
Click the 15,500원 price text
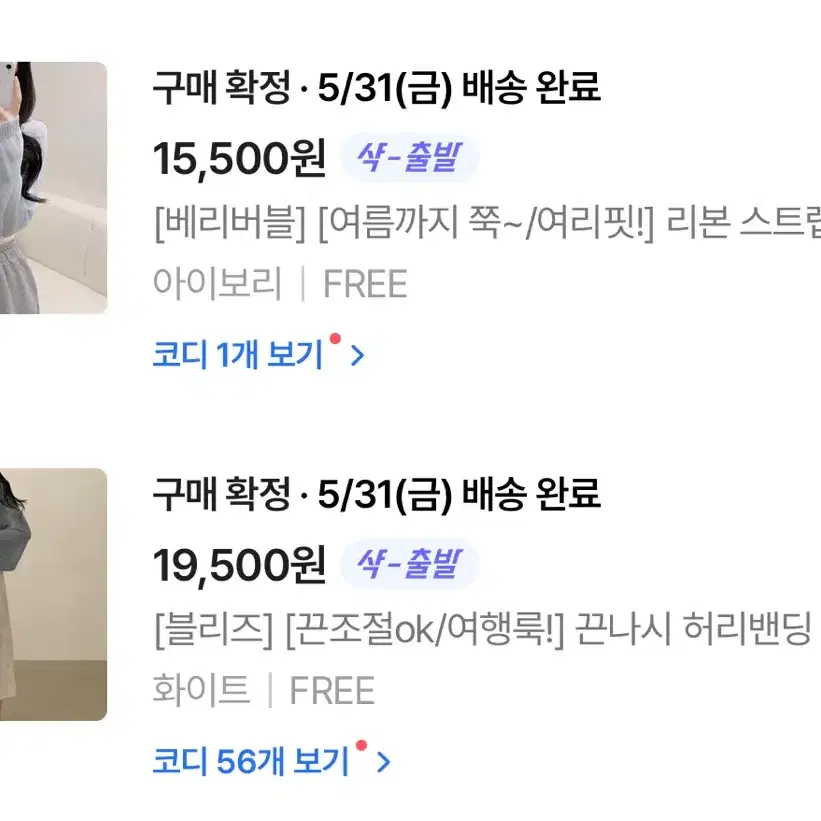tap(239, 159)
